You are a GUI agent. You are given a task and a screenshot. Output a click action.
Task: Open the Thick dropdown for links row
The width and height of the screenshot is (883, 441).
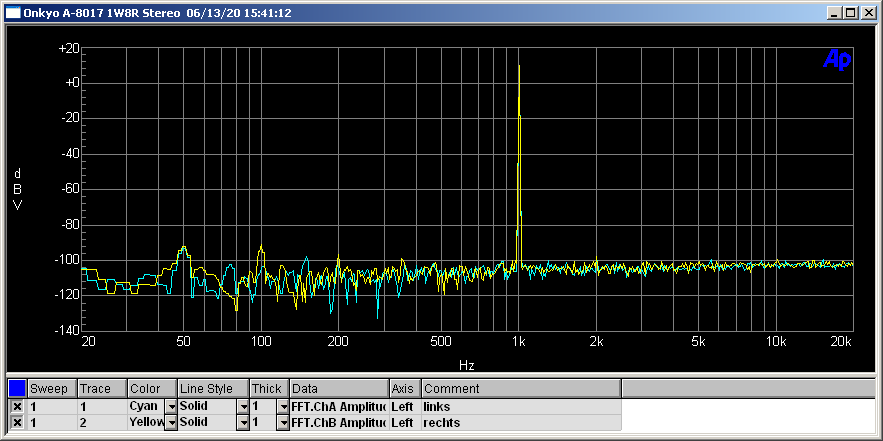(x=283, y=406)
